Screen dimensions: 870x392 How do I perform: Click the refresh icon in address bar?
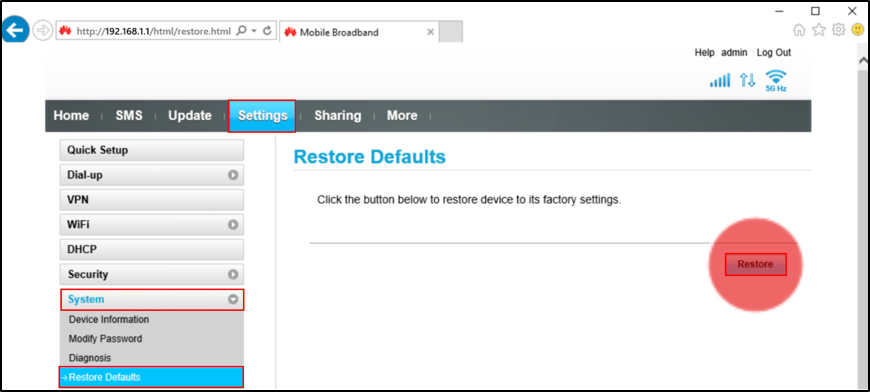tap(267, 31)
